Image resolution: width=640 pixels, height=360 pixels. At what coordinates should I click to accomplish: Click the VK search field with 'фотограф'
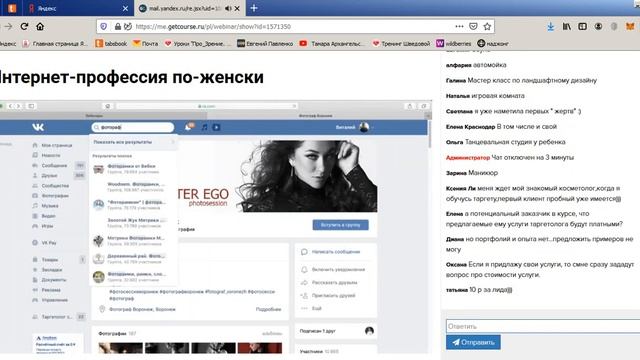point(133,127)
